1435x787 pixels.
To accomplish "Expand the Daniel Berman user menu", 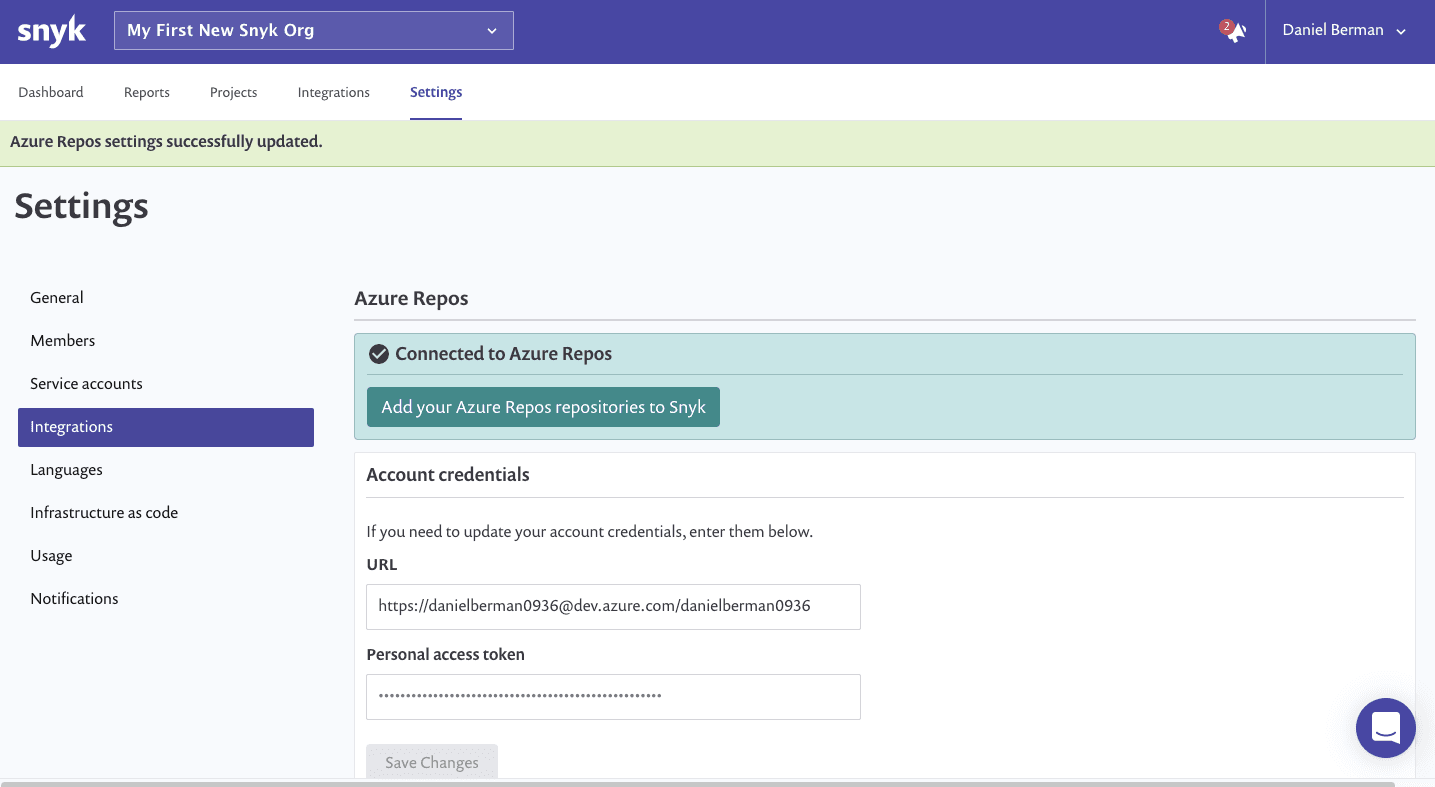I will 1344,31.
